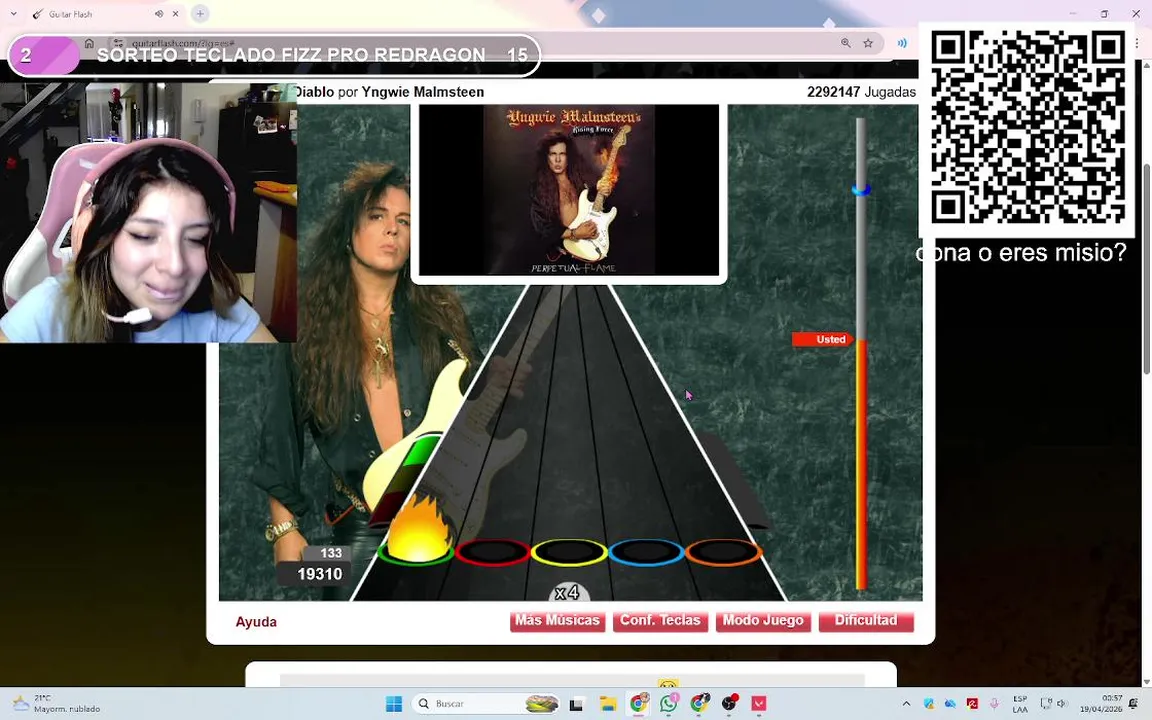Open WhatsApp from the taskbar

tap(669, 704)
